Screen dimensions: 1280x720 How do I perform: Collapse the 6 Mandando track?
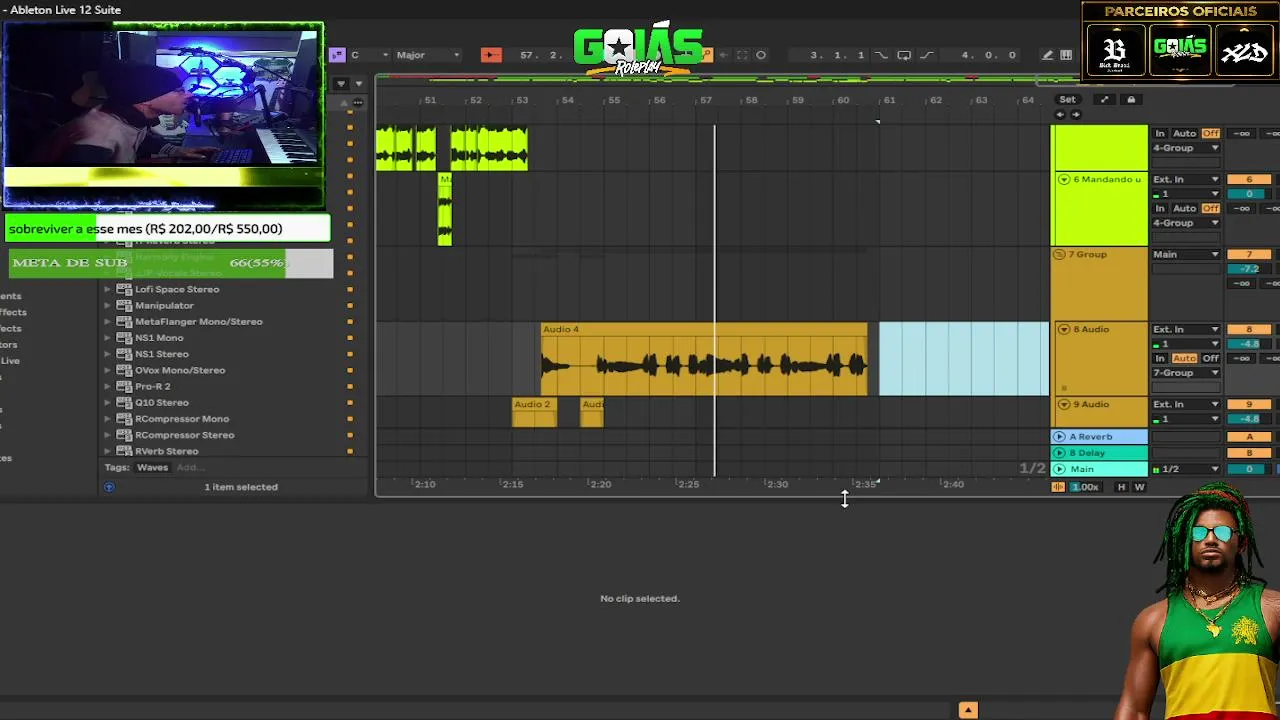point(1063,180)
